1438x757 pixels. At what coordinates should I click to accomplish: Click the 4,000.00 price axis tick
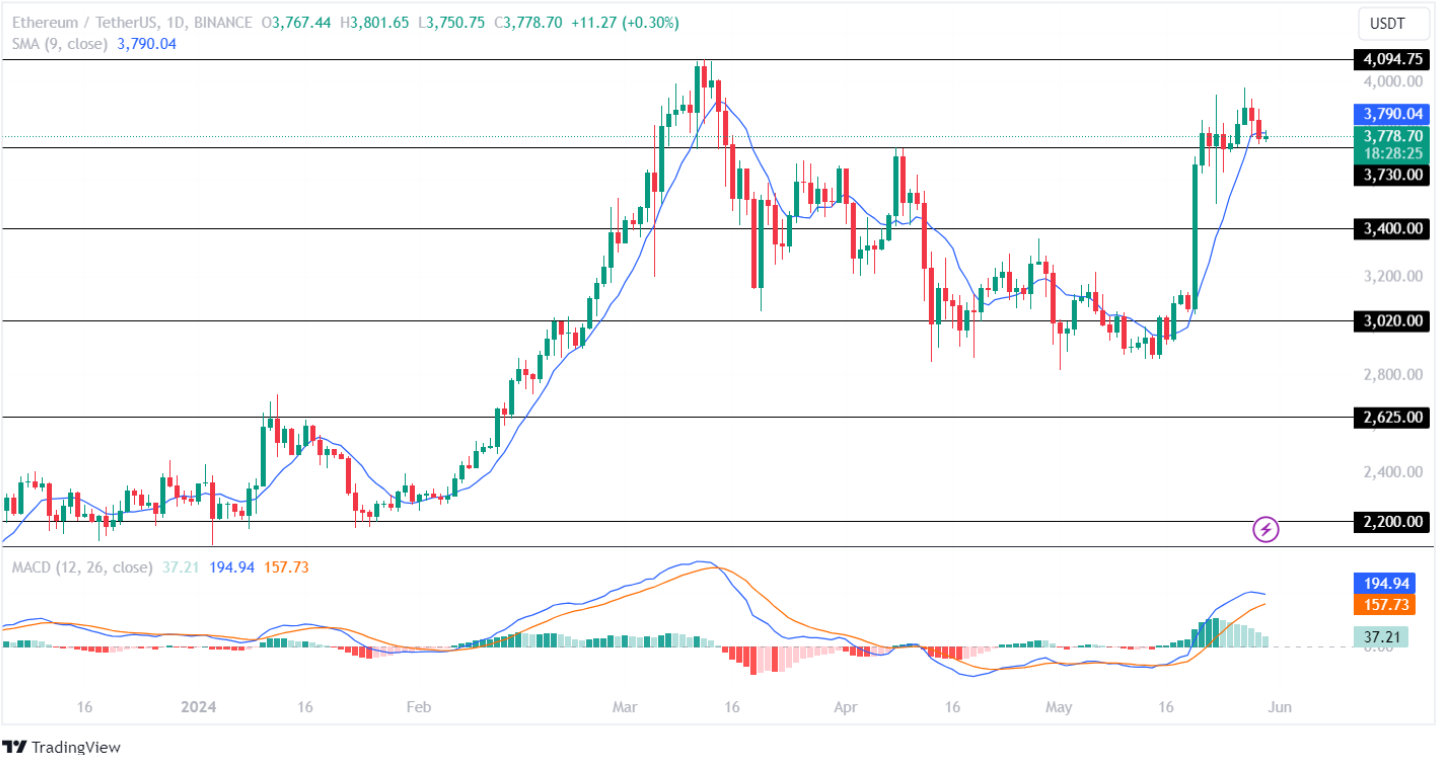click(x=1393, y=81)
